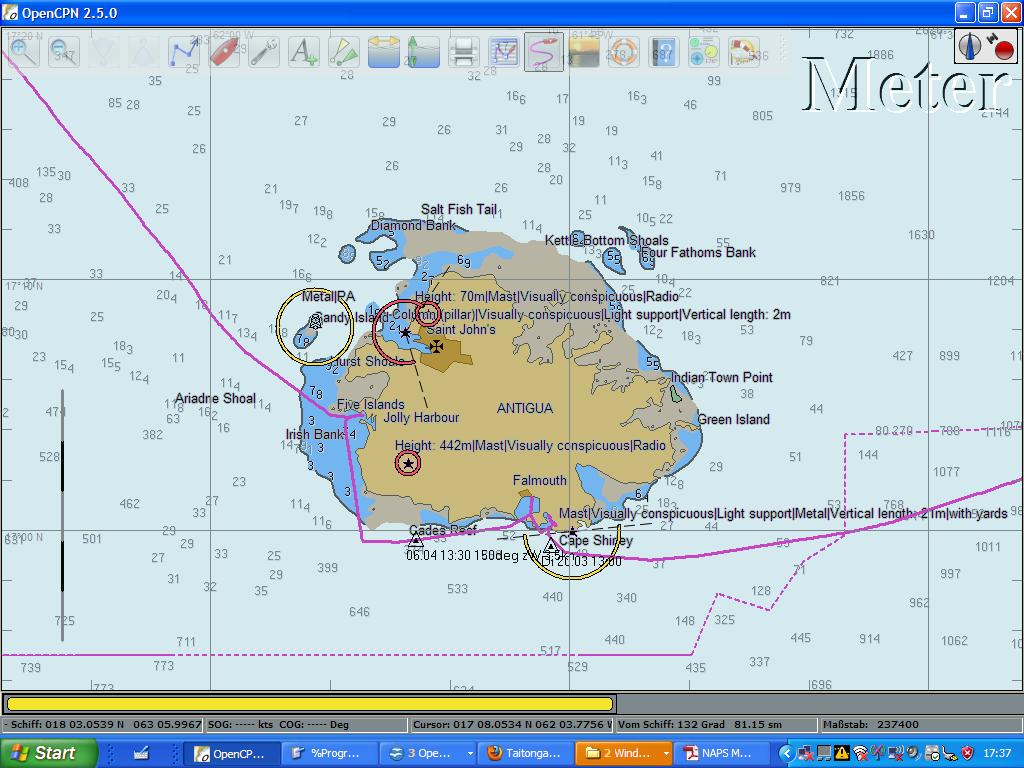Click the OpenCPN title bar app icon
Viewport: 1024px width, 768px height.
point(10,12)
